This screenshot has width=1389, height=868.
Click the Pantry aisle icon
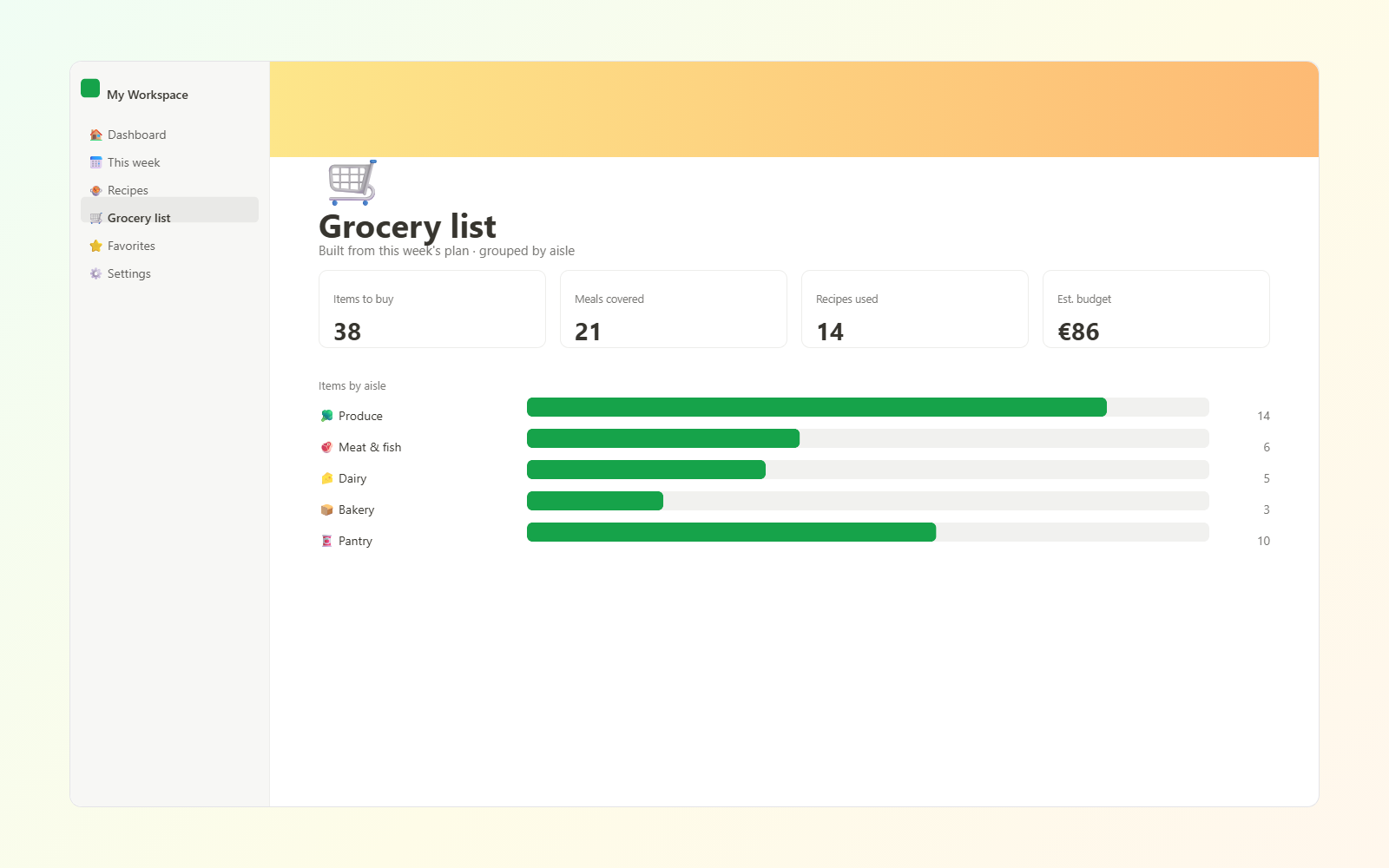[x=326, y=541]
